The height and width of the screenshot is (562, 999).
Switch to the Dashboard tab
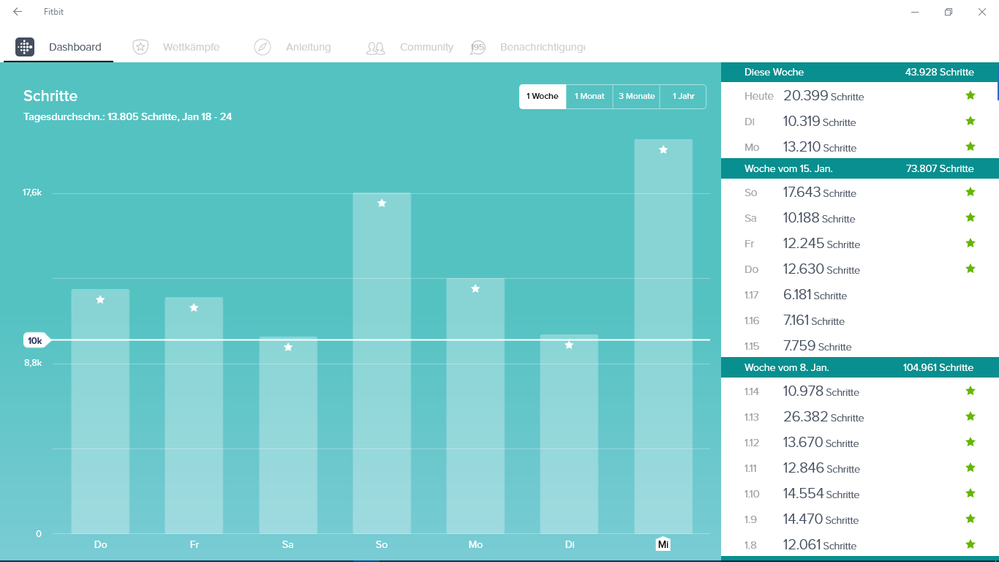(59, 47)
